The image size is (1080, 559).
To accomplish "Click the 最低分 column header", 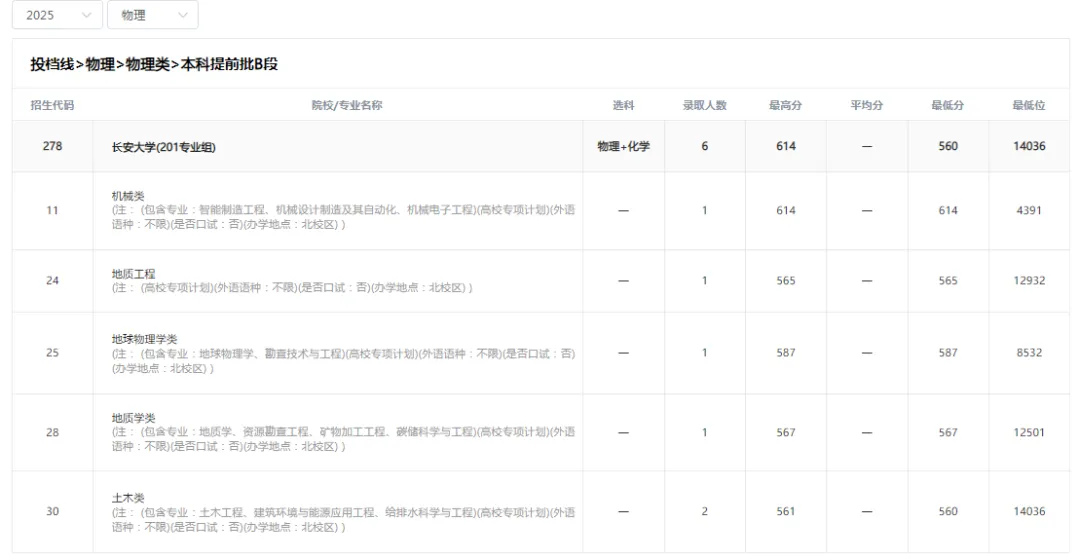I will [x=948, y=105].
